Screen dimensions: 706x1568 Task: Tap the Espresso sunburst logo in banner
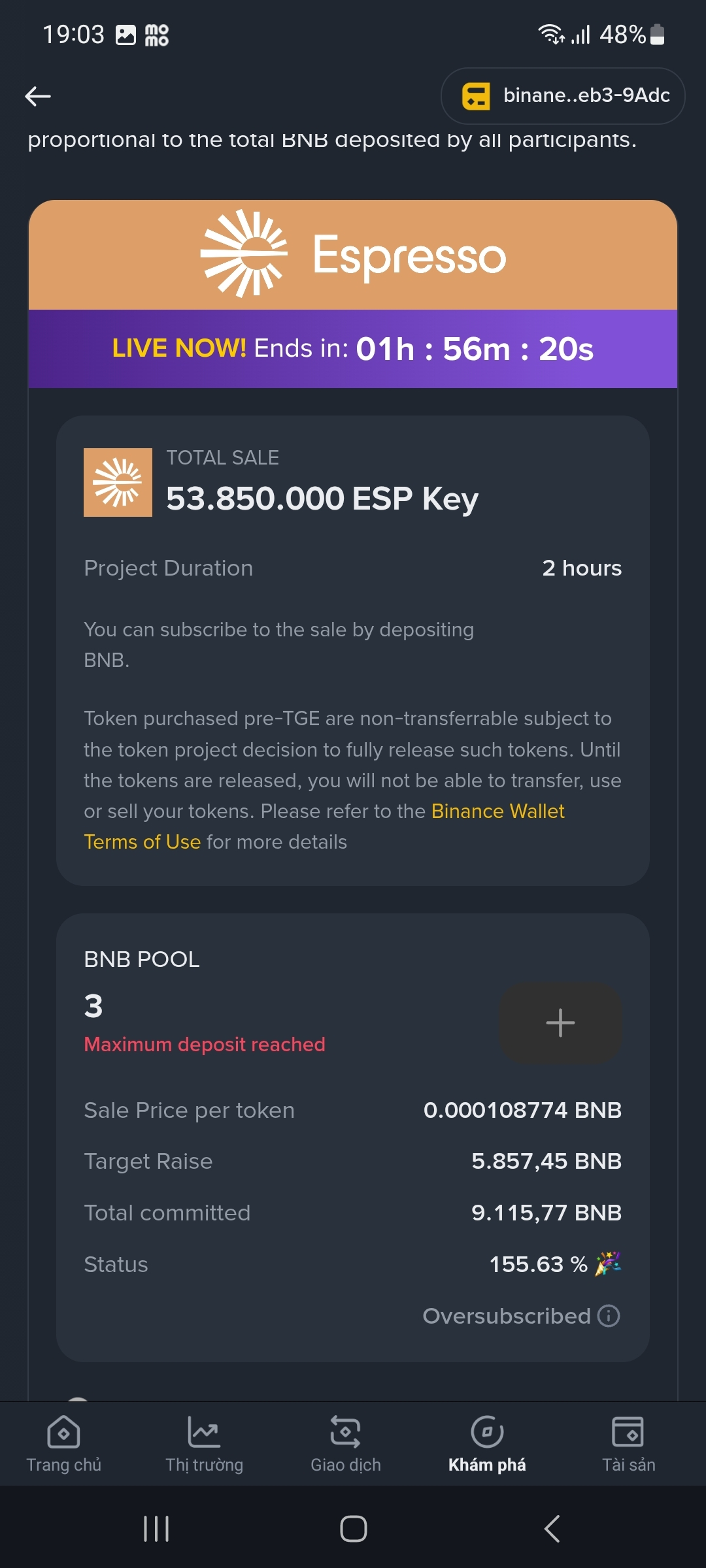[244, 253]
